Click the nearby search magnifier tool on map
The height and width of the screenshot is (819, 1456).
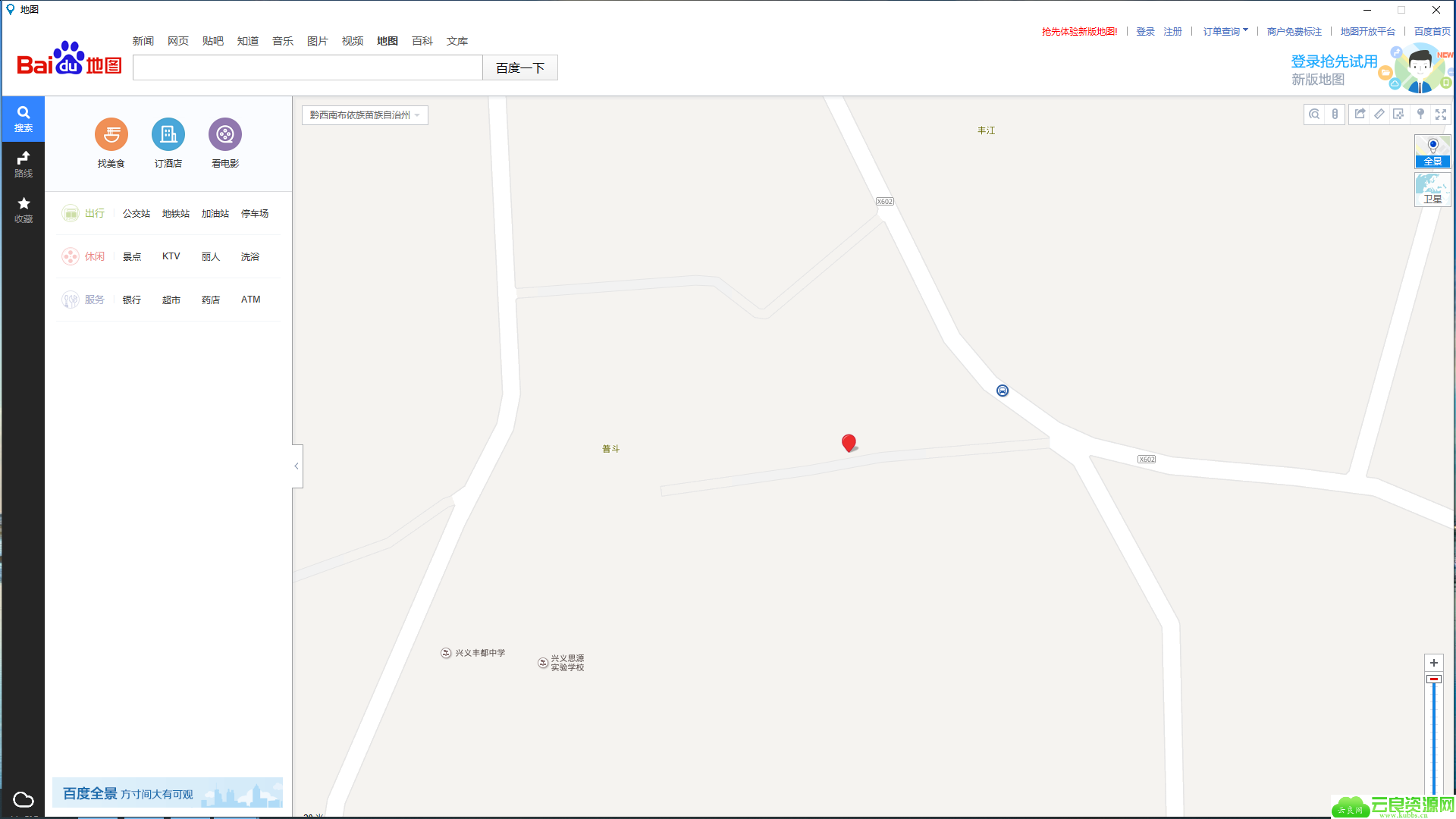(x=1314, y=115)
